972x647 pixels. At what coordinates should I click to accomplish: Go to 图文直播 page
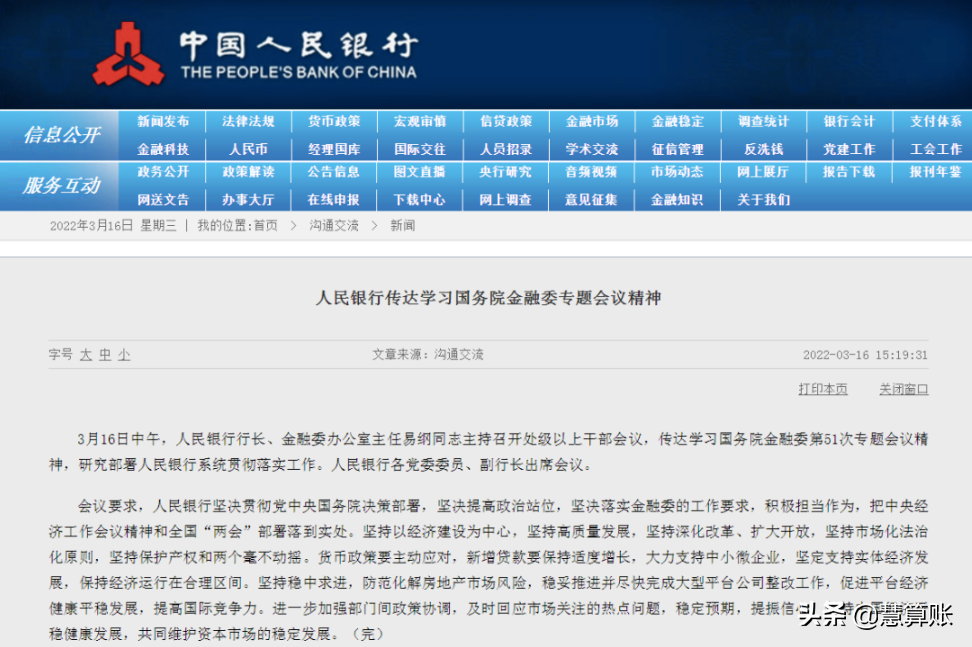[420, 172]
